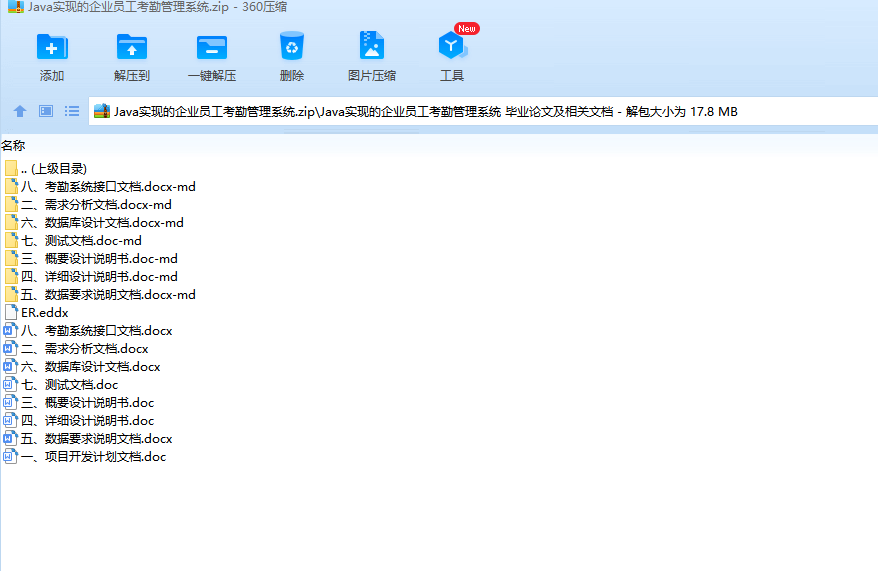Click Word icon beside 七、测试文档.doc
The width and height of the screenshot is (878, 571).
(11, 384)
